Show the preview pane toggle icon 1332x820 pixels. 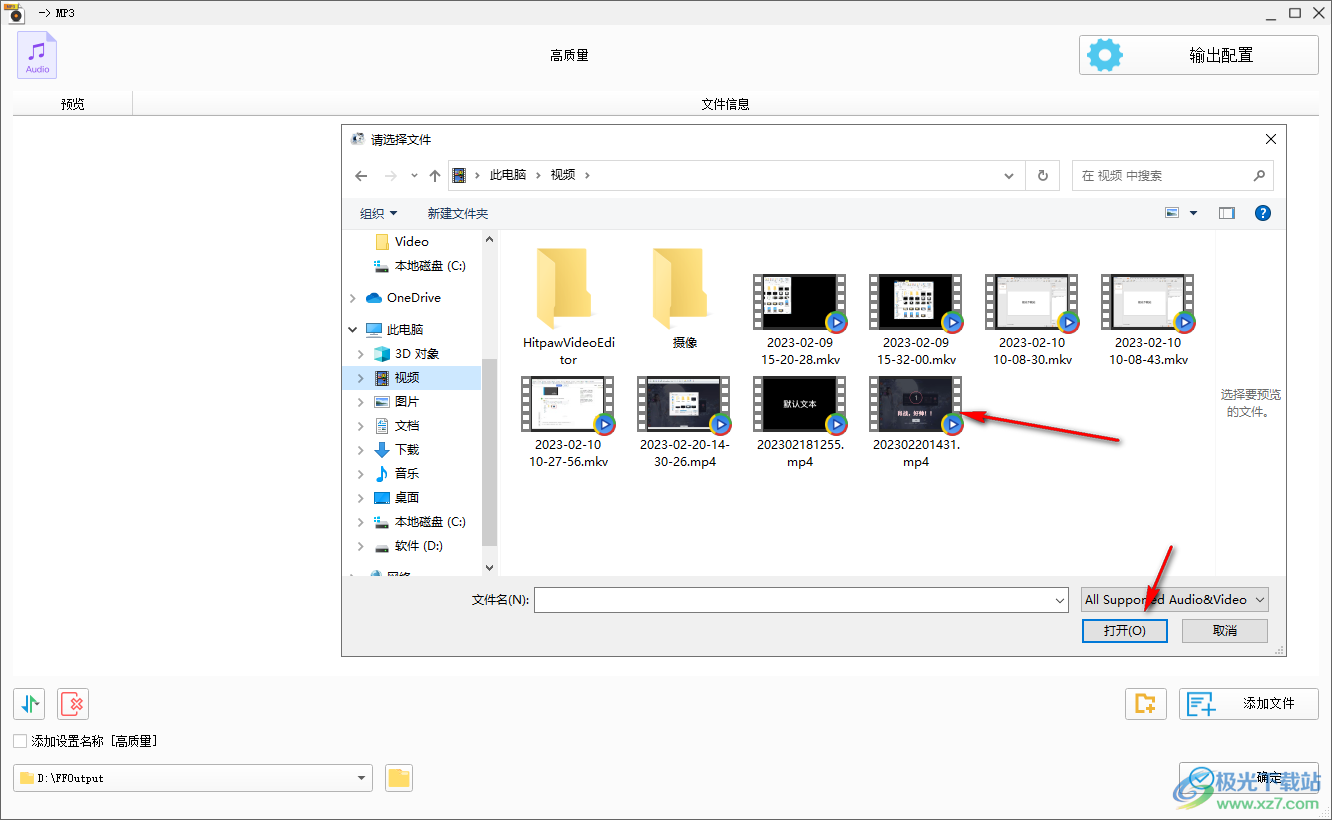pos(1227,213)
